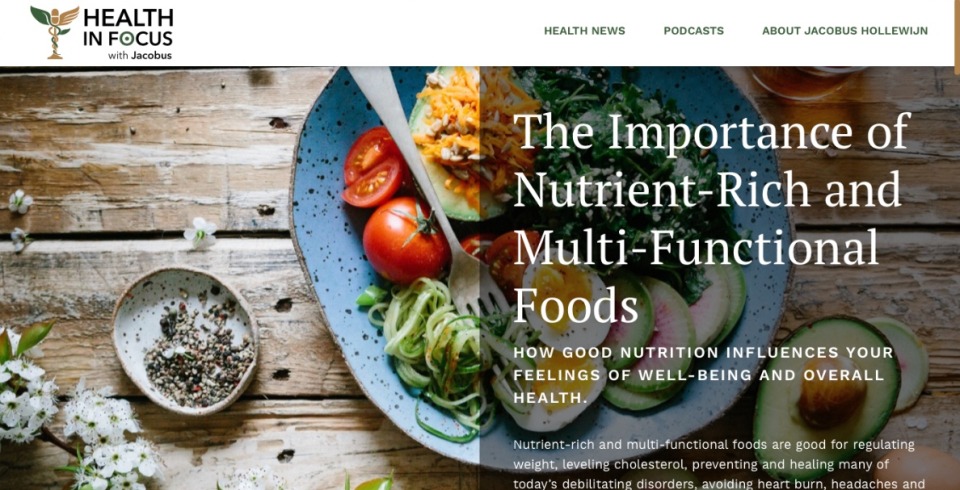Open the Health News menu item
Image resolution: width=960 pixels, height=490 pixels.
point(584,31)
